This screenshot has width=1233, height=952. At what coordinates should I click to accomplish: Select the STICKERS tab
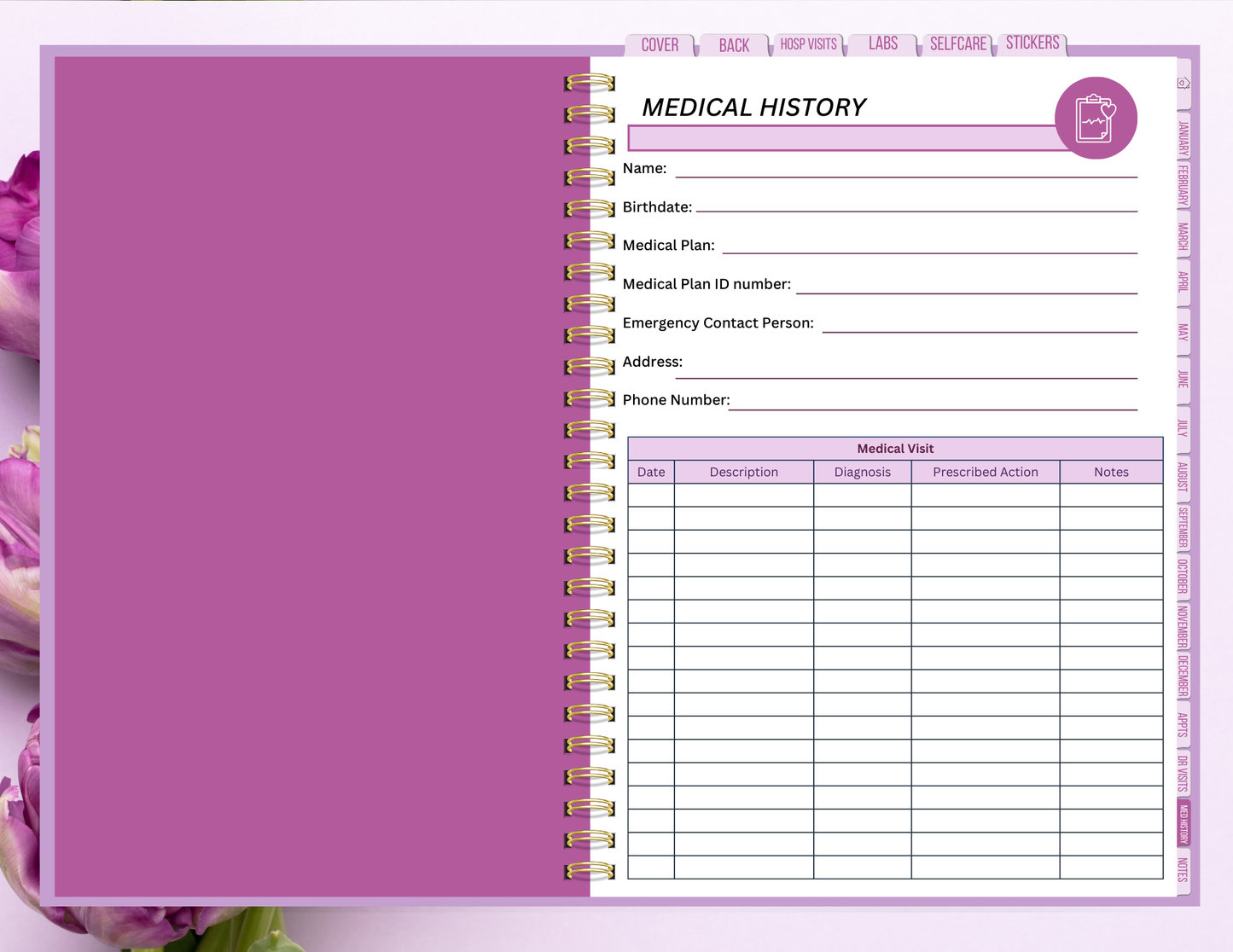(x=1032, y=43)
